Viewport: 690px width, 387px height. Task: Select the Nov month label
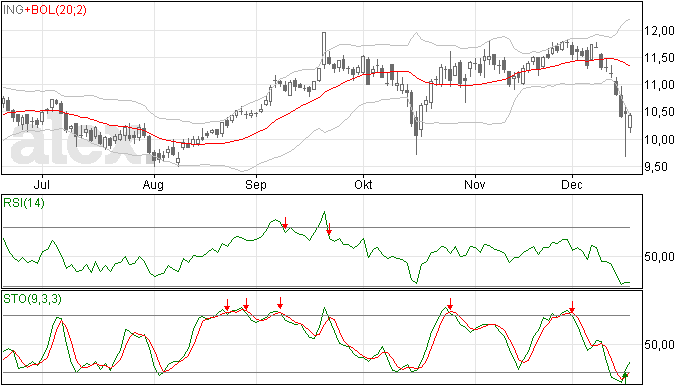pyautogui.click(x=475, y=184)
